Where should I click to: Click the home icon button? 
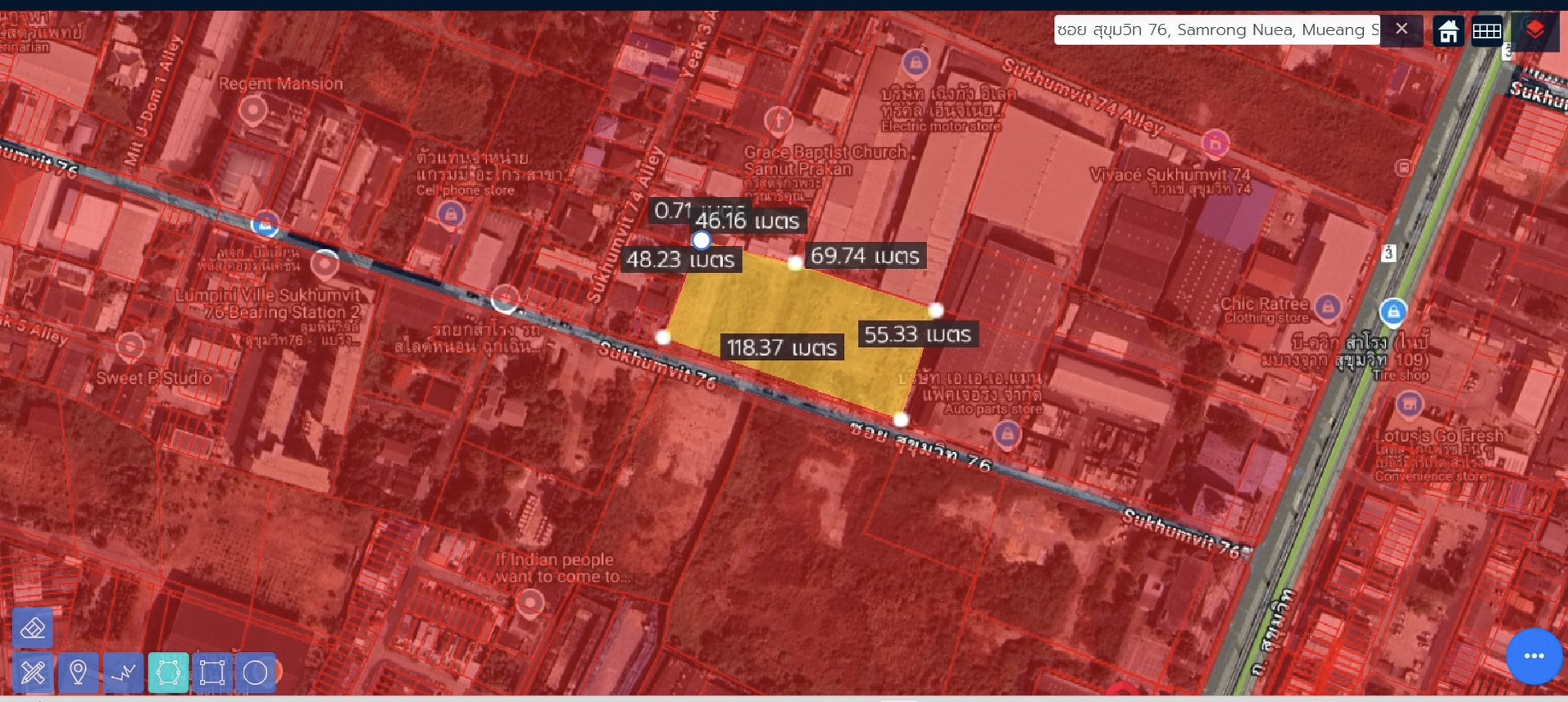point(1448,31)
